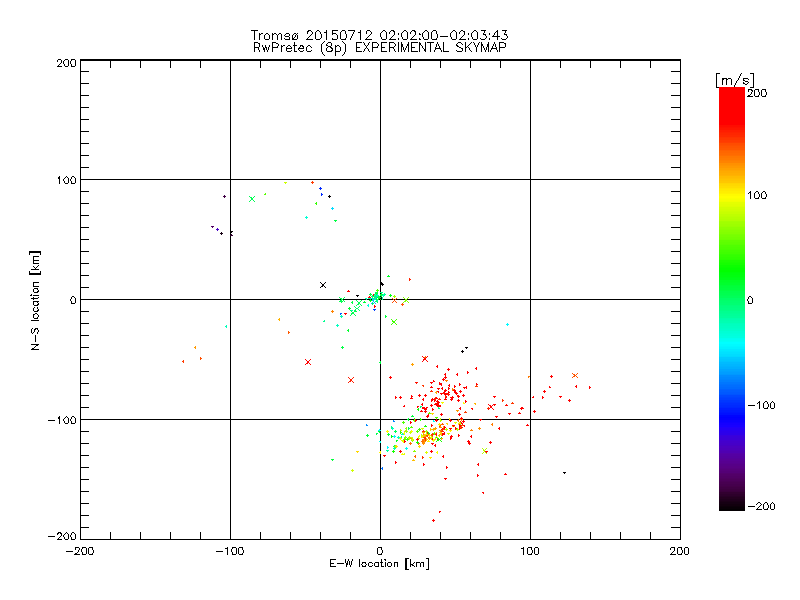Click the 'RwPretec (8p) EXPERIMENTAL SKYMAP' subtitle

pos(380,47)
